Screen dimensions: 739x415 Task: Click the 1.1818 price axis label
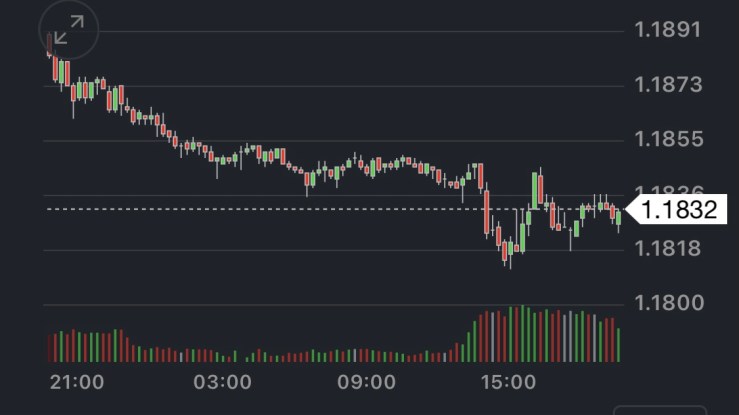(x=668, y=248)
